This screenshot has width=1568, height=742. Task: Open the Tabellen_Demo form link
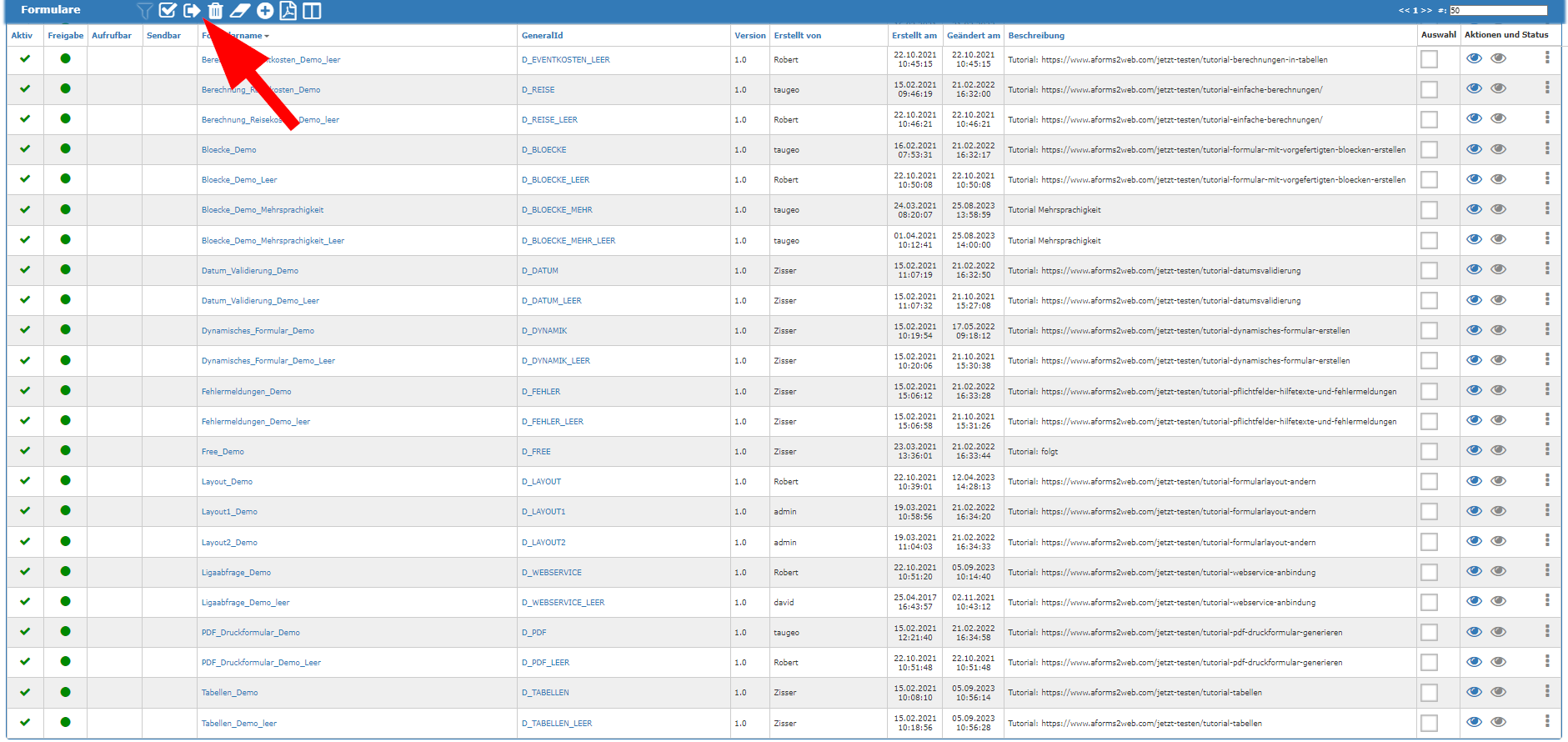click(229, 693)
